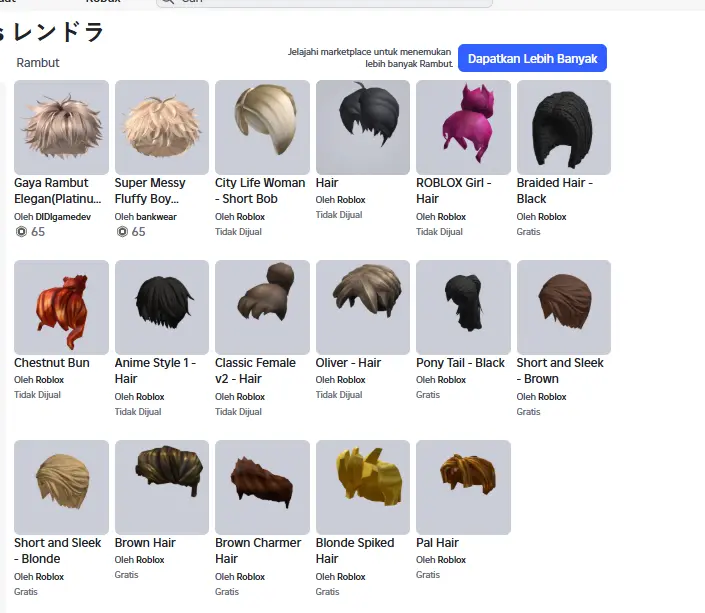This screenshot has width=705, height=613.
Task: Open the Super Messy Fluffy Boy... title
Action: coord(150,191)
